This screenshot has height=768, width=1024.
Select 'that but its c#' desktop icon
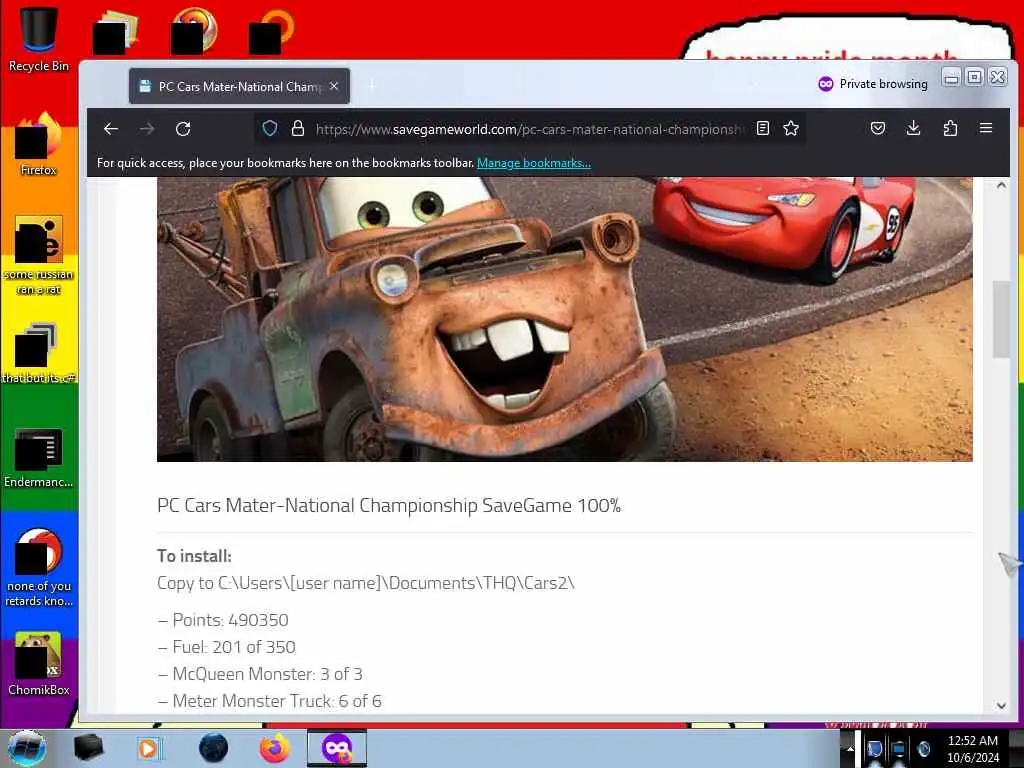click(39, 353)
